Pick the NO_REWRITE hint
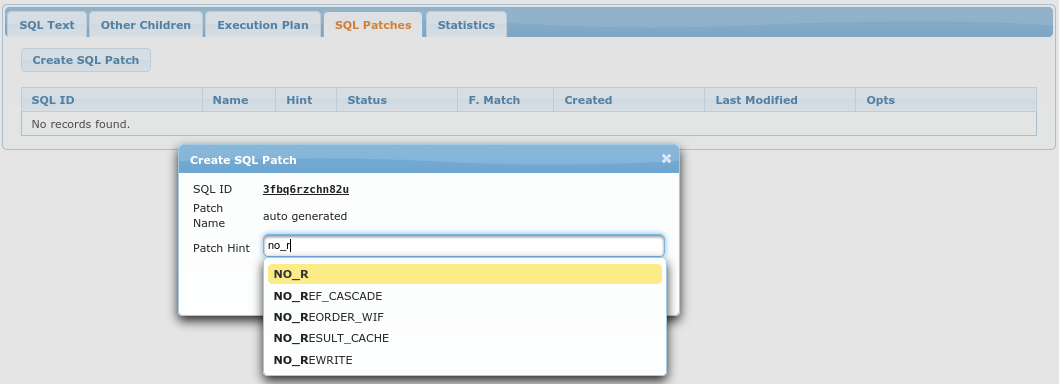This screenshot has width=1059, height=384. [x=465, y=360]
